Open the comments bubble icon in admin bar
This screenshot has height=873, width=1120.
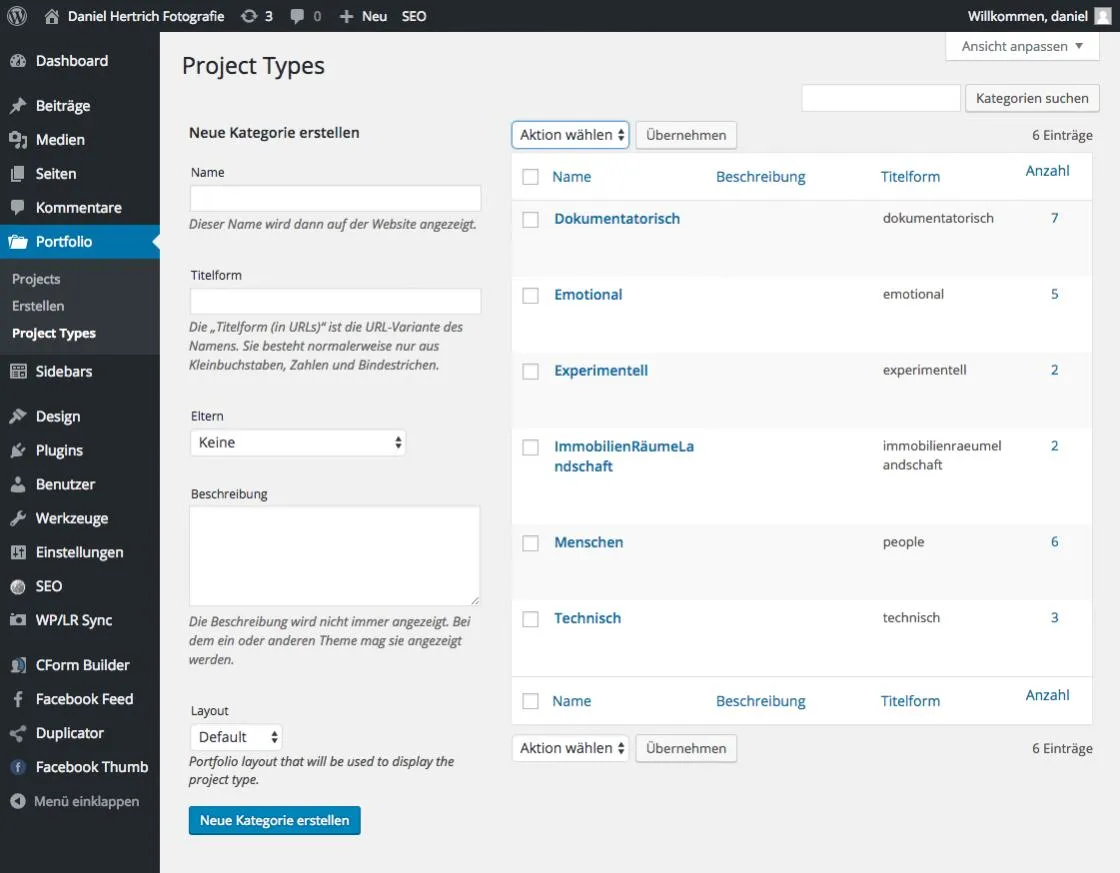click(297, 16)
